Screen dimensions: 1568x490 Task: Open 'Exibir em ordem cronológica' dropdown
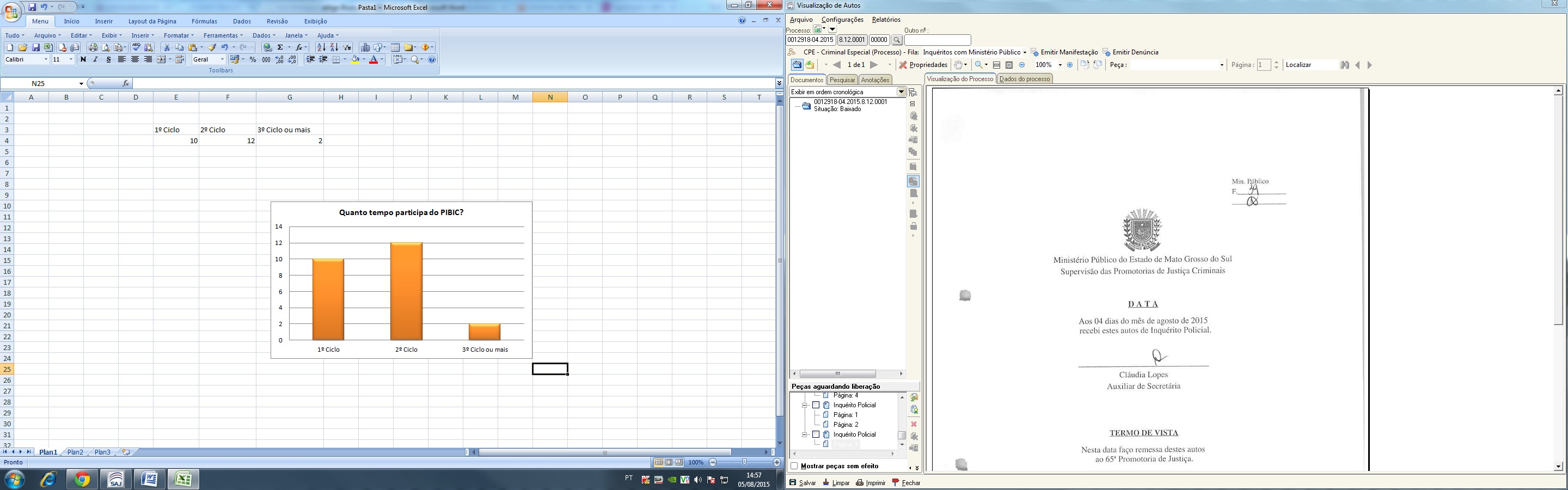[901, 92]
